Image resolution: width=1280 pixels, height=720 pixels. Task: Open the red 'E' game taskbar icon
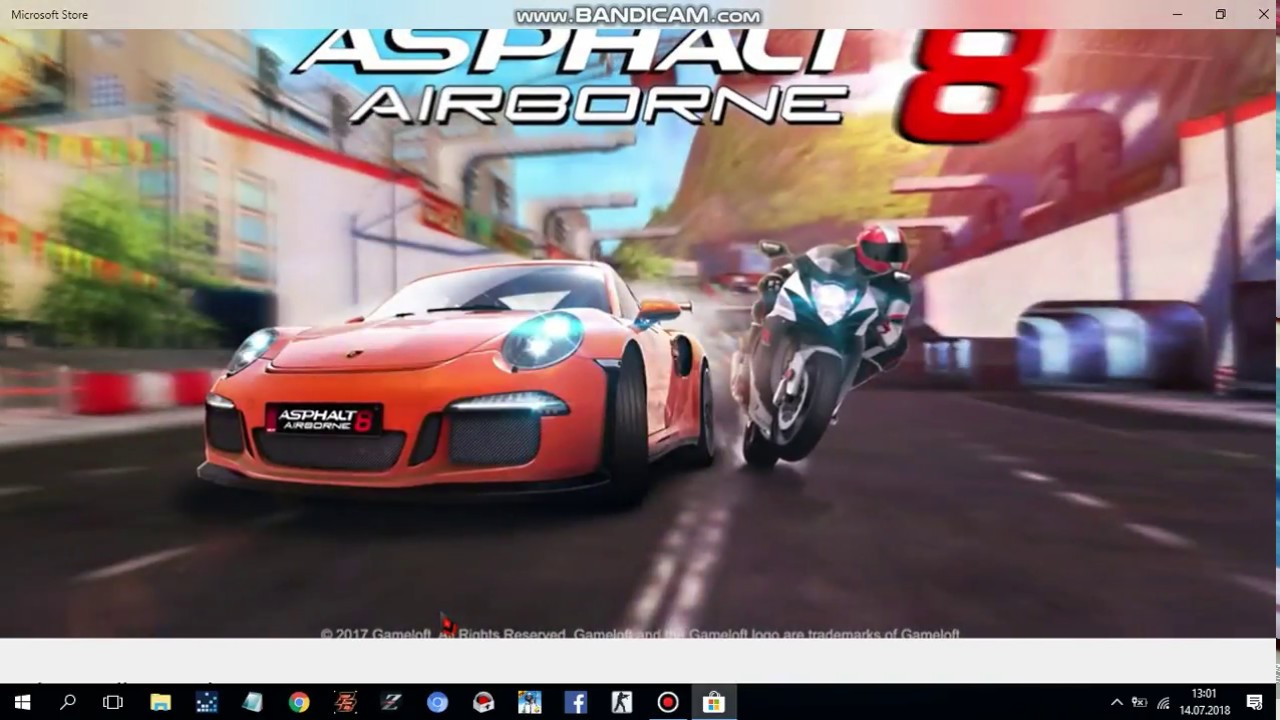pos(345,703)
